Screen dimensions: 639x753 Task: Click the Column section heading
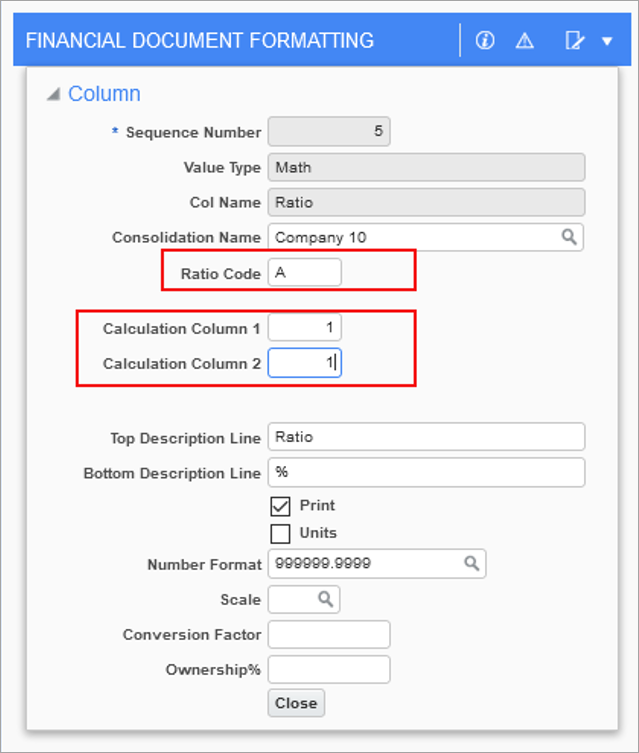[x=104, y=94]
